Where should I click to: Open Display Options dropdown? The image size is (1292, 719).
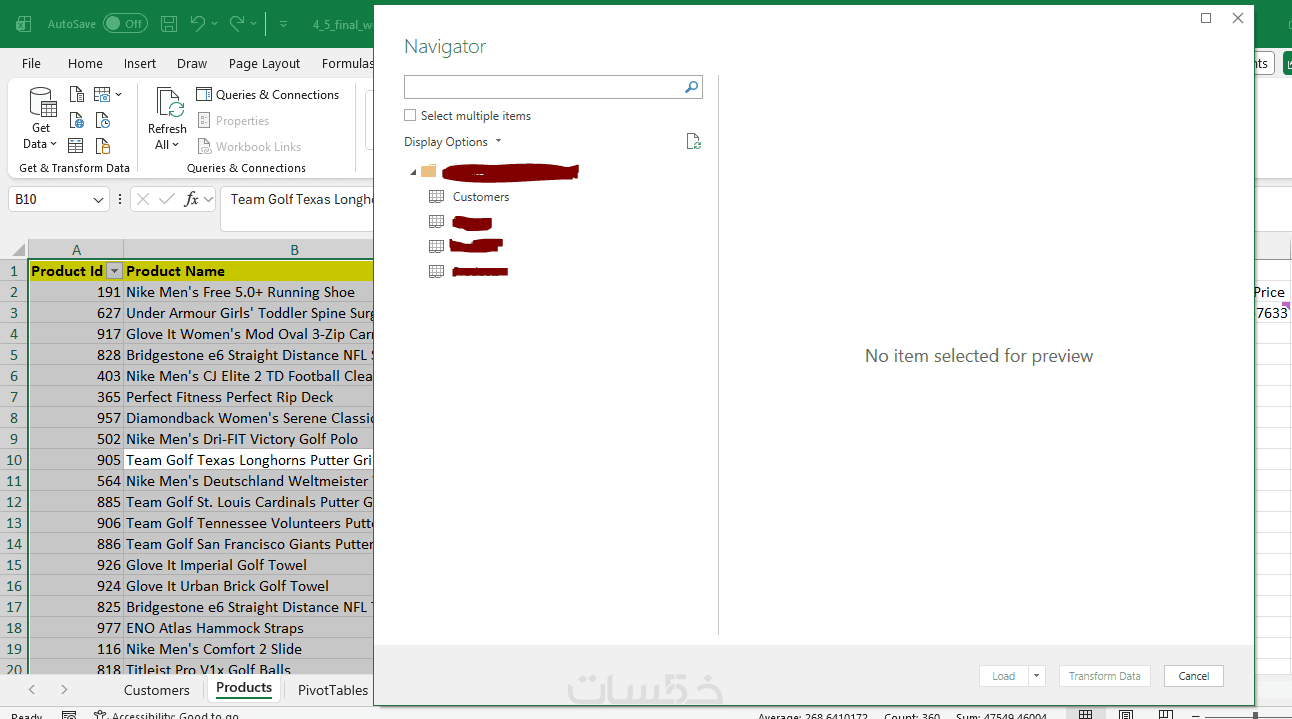click(453, 142)
